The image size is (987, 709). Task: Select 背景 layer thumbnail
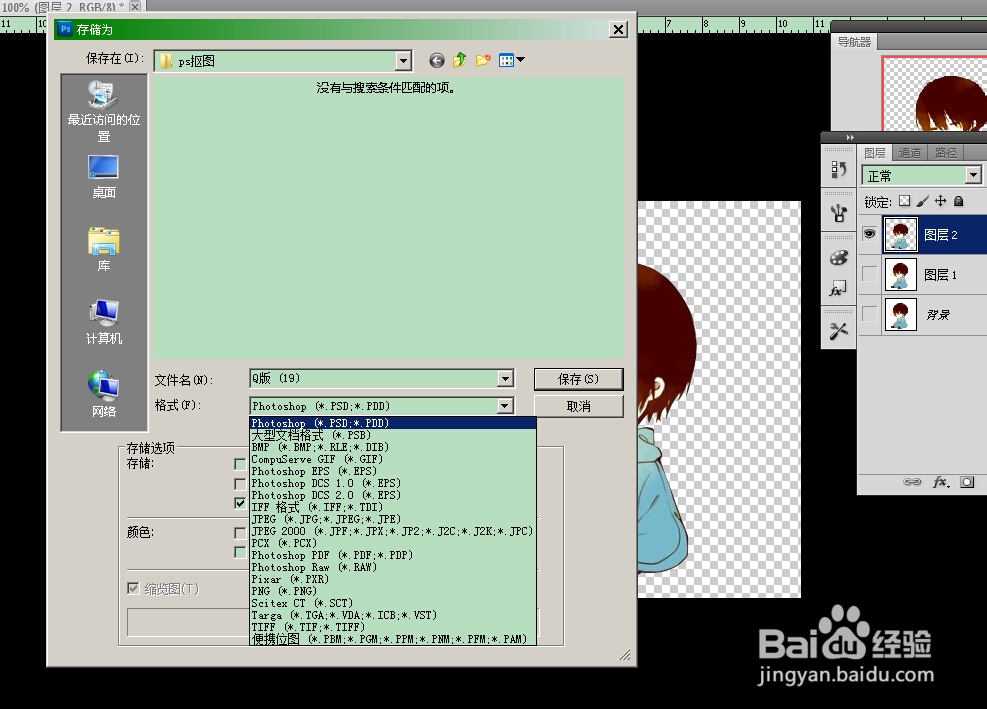[900, 314]
